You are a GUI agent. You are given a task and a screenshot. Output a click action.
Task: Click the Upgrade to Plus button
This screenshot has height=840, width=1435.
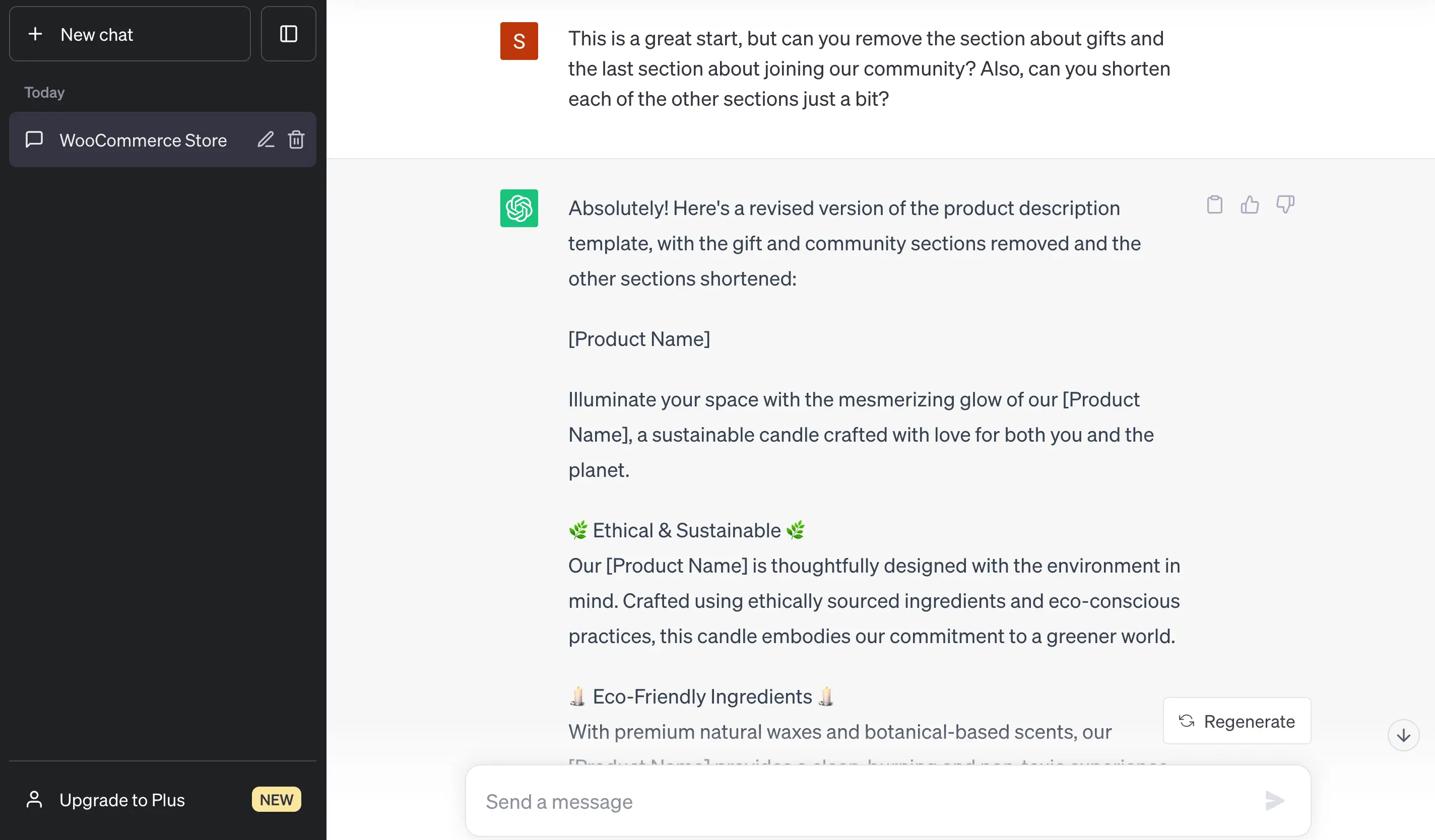pyautogui.click(x=160, y=799)
